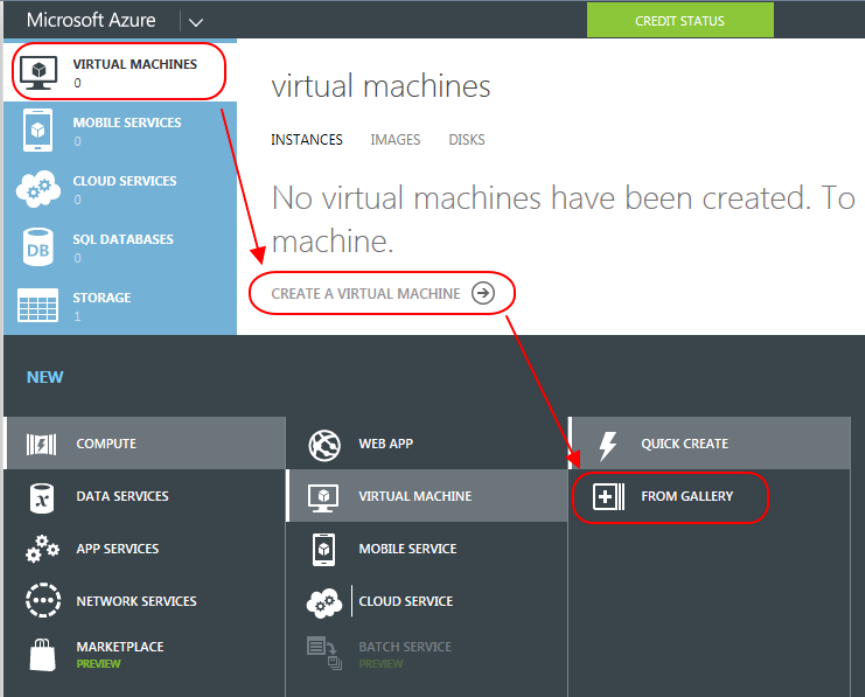865x697 pixels.
Task: Click the Microsoft Azure logo text
Action: click(91, 20)
